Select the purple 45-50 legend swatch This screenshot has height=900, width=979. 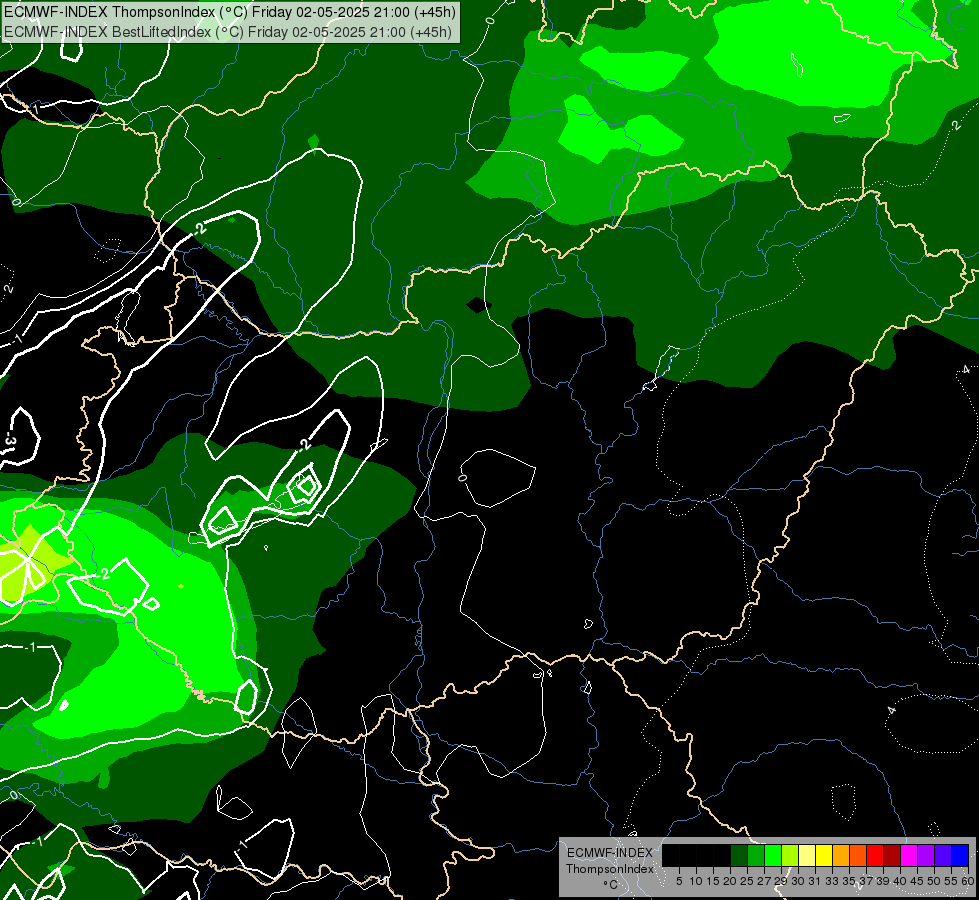pos(926,855)
